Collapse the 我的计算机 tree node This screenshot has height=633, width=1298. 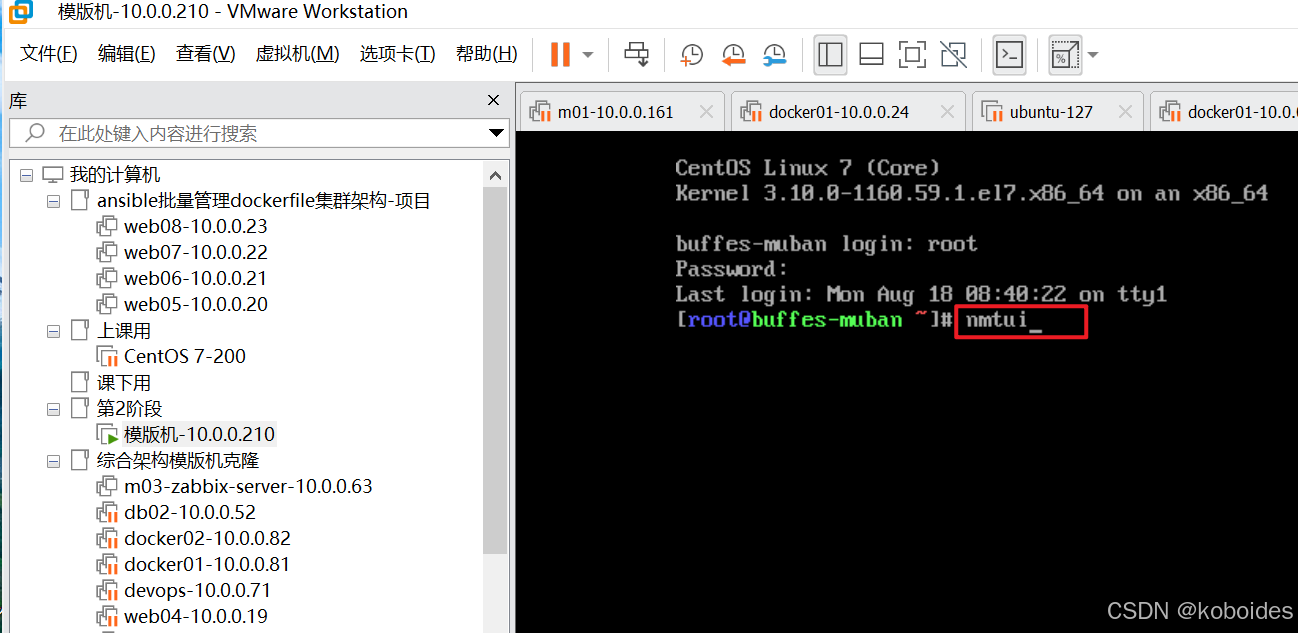26,175
